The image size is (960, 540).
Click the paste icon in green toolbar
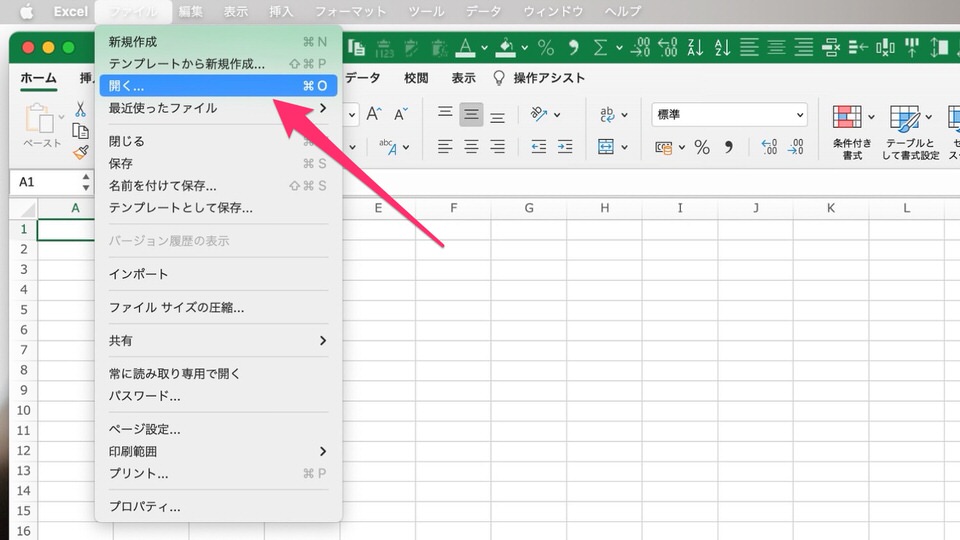(x=356, y=47)
